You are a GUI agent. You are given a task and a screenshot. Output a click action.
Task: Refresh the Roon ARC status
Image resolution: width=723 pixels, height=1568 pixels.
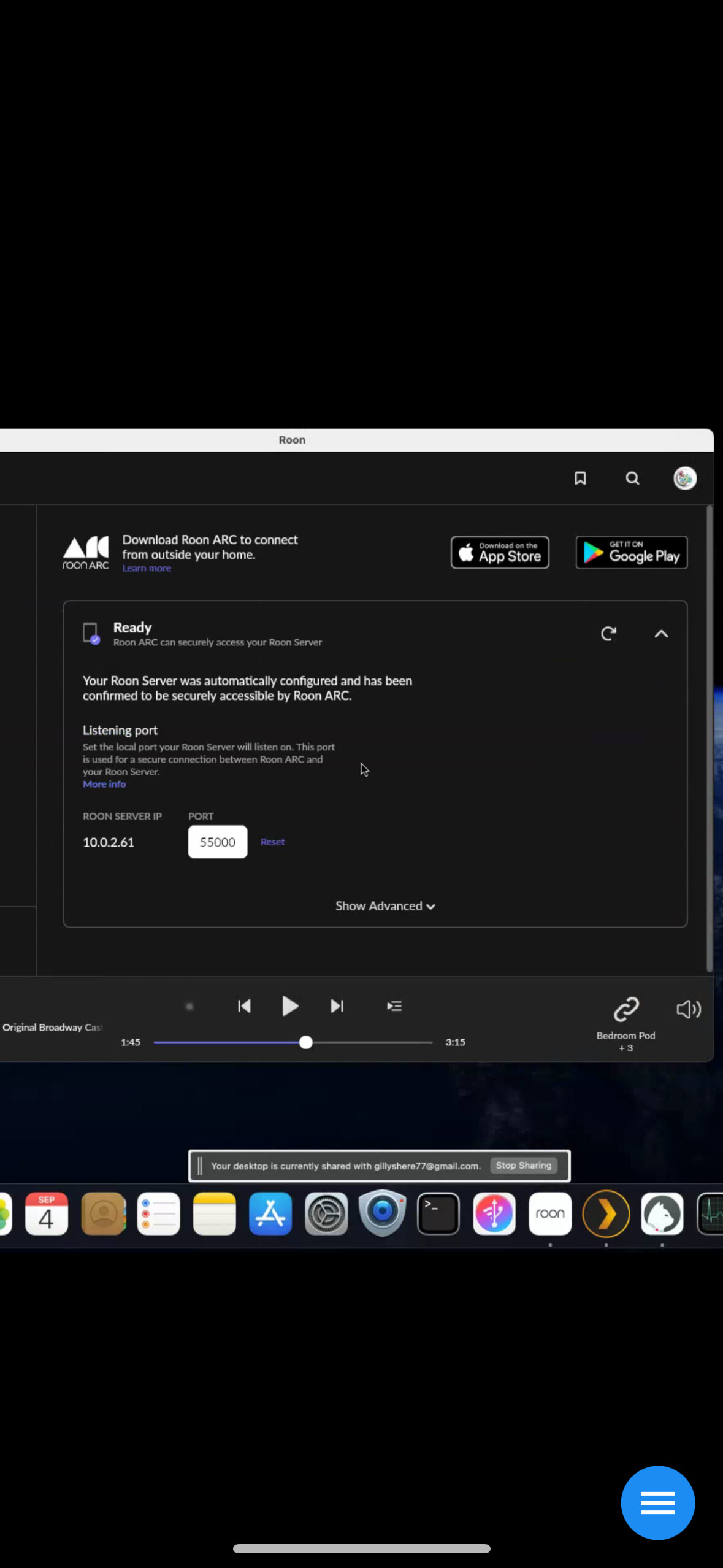608,634
